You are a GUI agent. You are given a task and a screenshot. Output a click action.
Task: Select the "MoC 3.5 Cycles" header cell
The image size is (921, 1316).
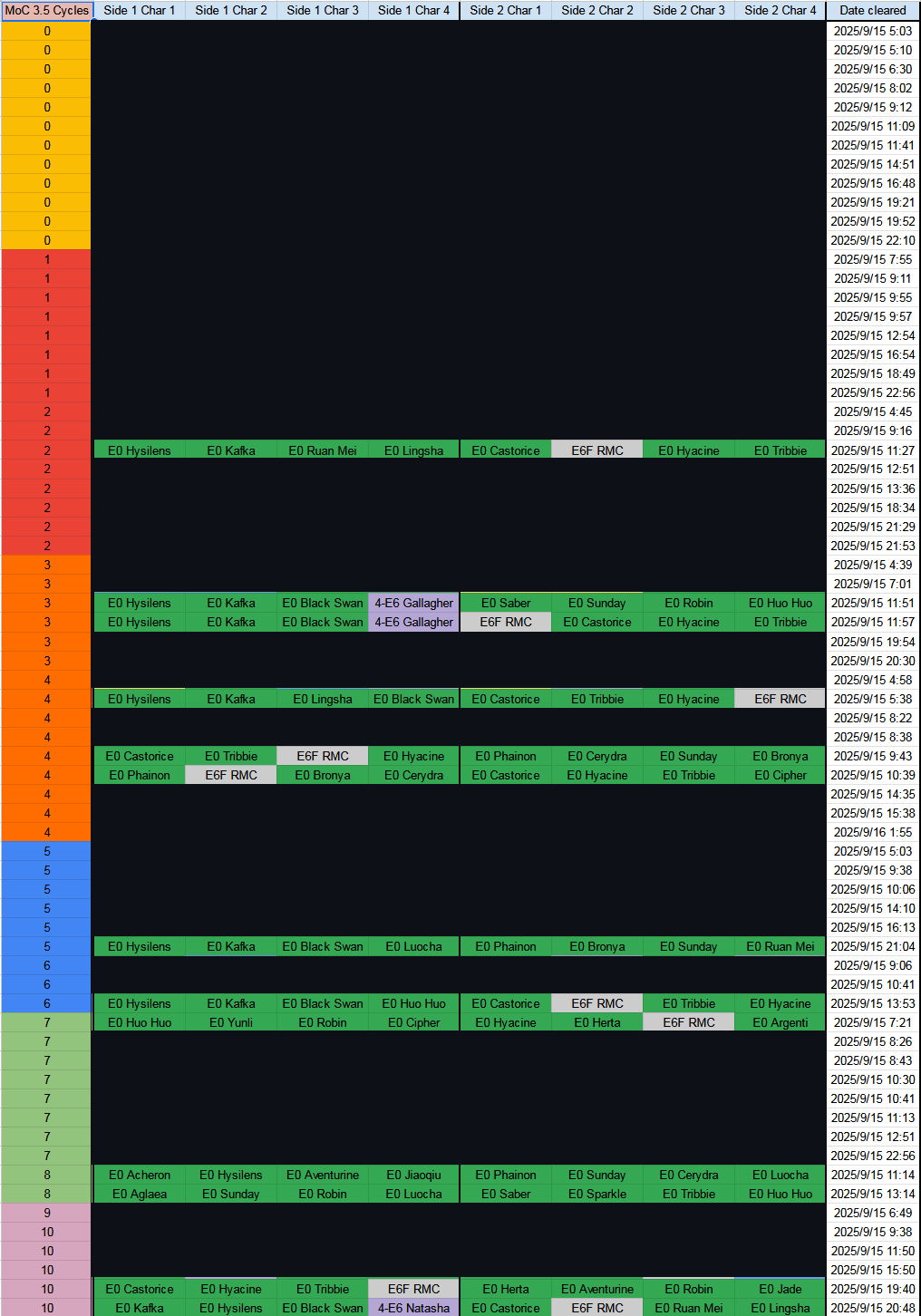coord(47,10)
